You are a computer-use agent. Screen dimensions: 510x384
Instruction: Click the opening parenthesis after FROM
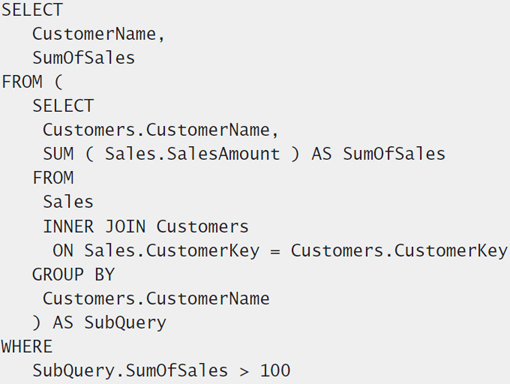tap(58, 82)
